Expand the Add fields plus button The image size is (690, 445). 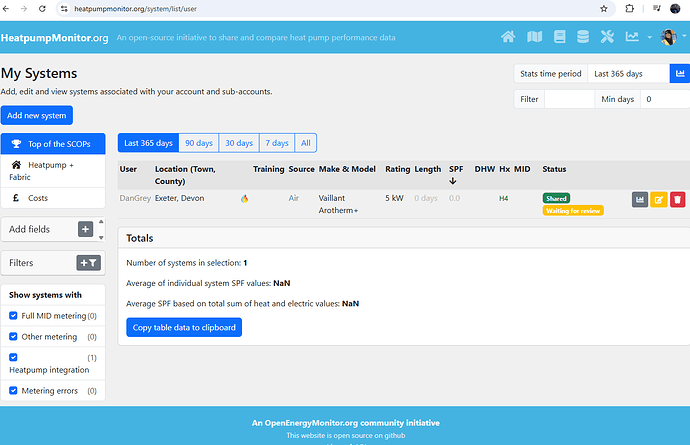point(85,229)
